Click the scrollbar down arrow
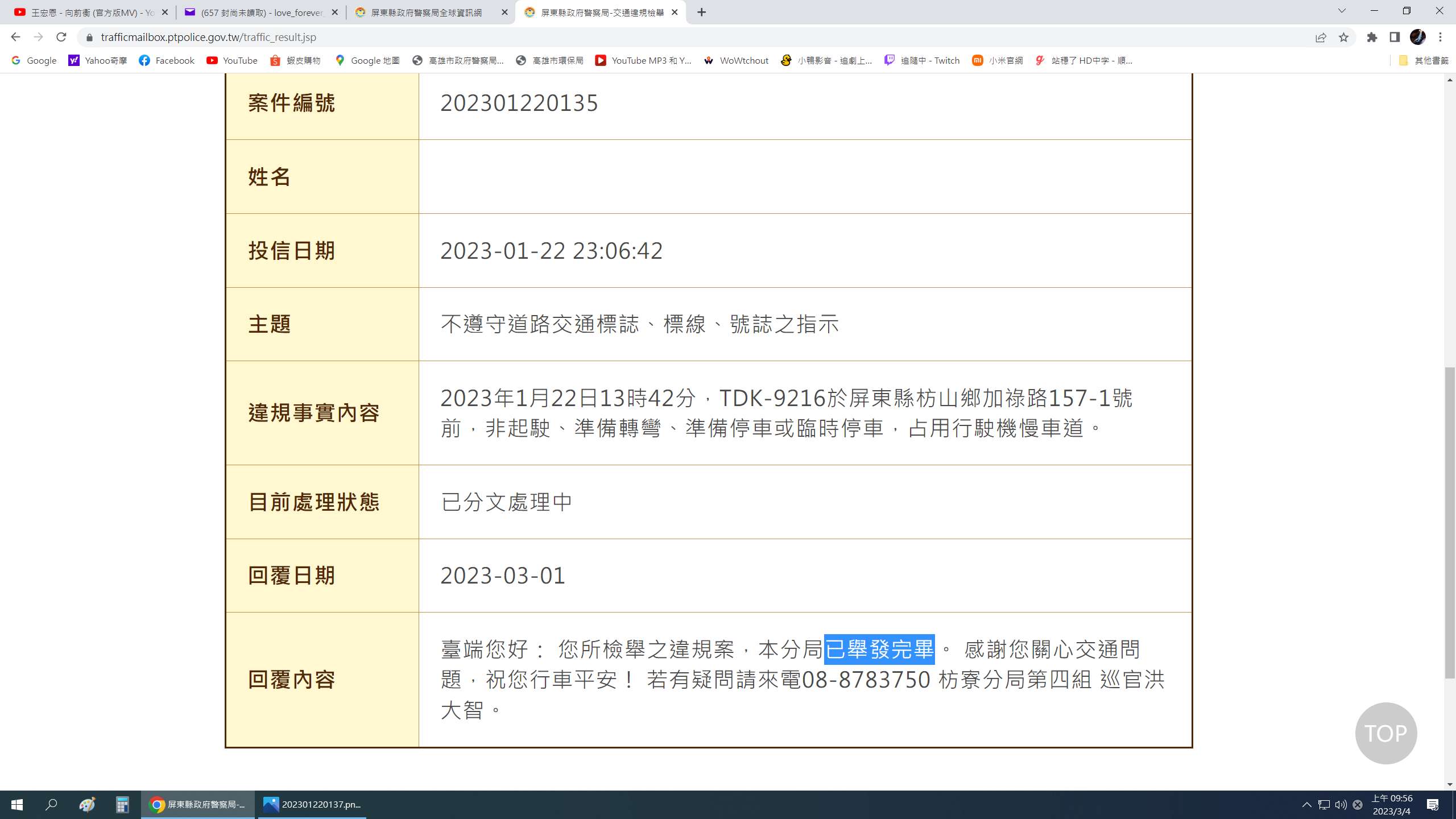 click(1450, 784)
